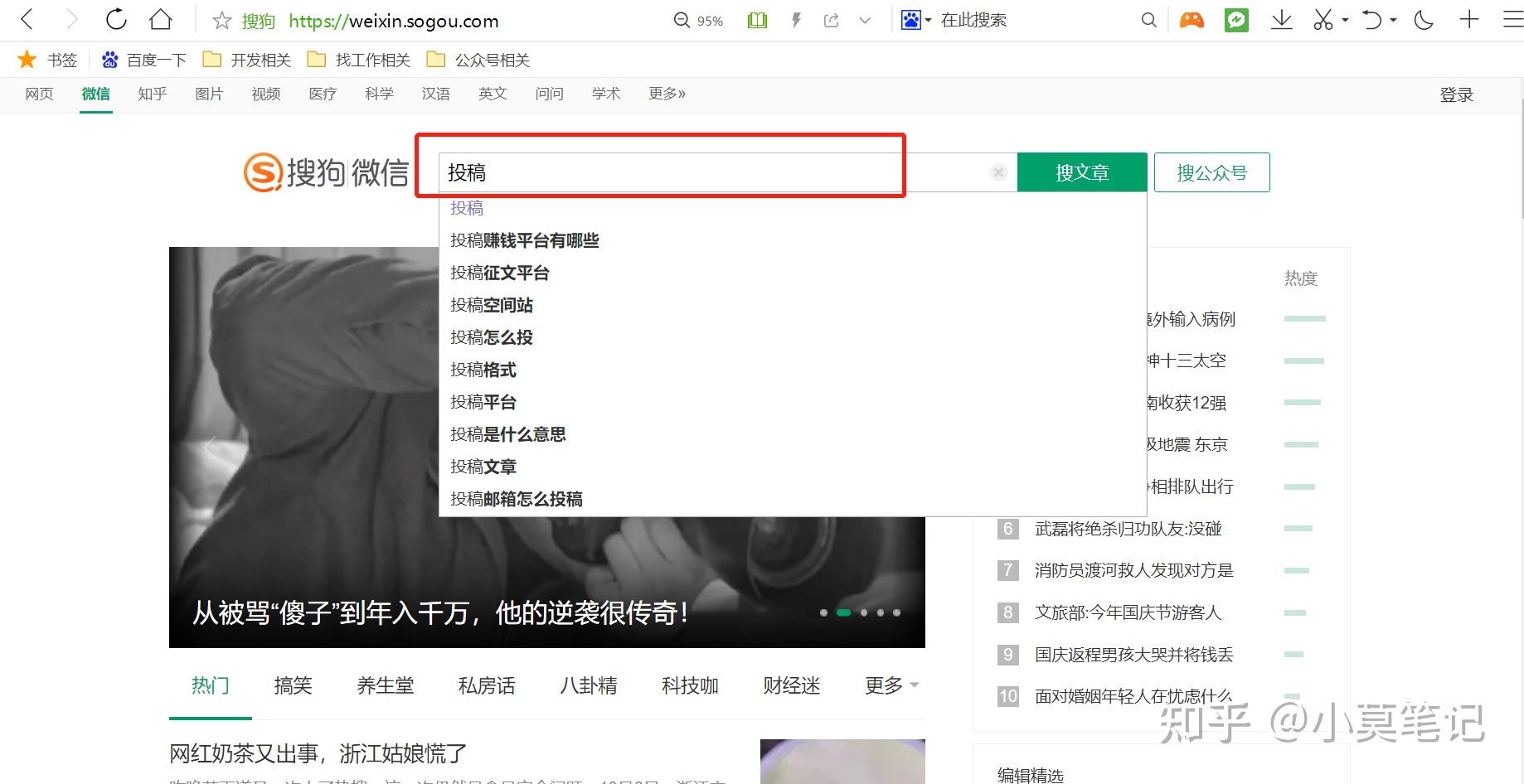Go back with the browser back arrow

coord(27,20)
